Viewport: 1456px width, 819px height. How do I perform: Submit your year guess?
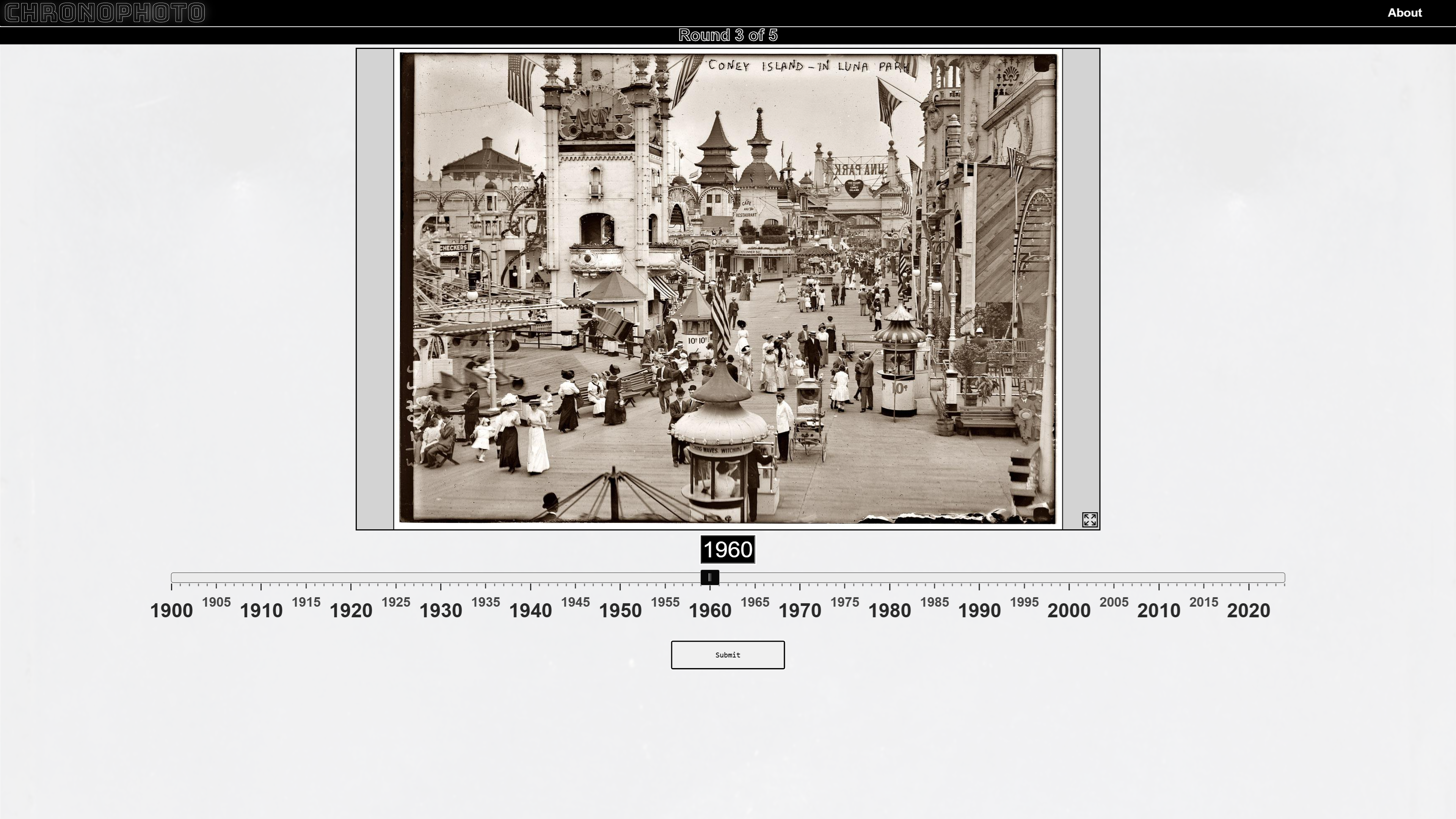[x=728, y=655]
